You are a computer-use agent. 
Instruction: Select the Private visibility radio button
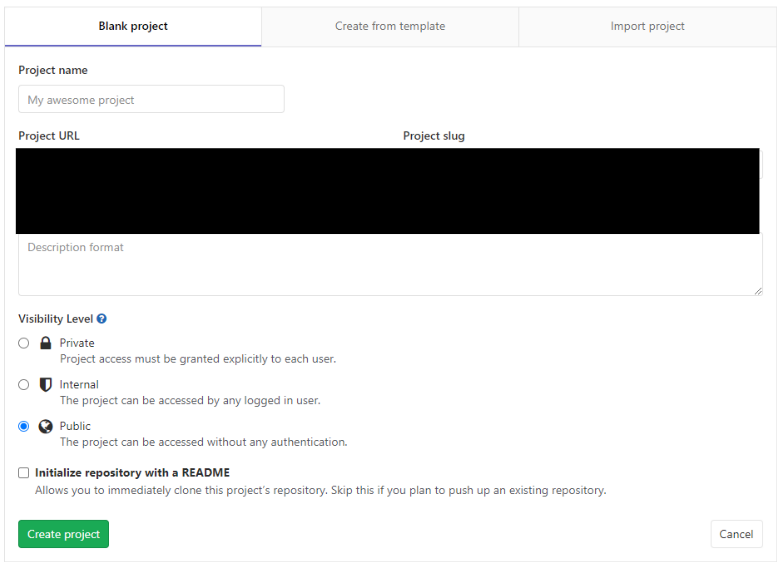[x=23, y=343]
